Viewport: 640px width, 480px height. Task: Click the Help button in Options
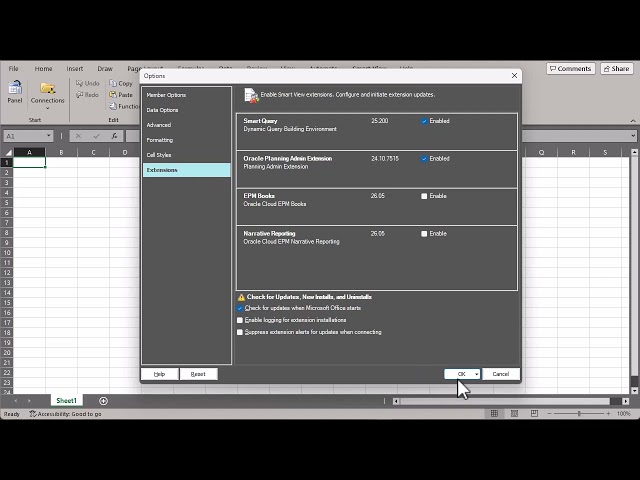[x=159, y=374]
